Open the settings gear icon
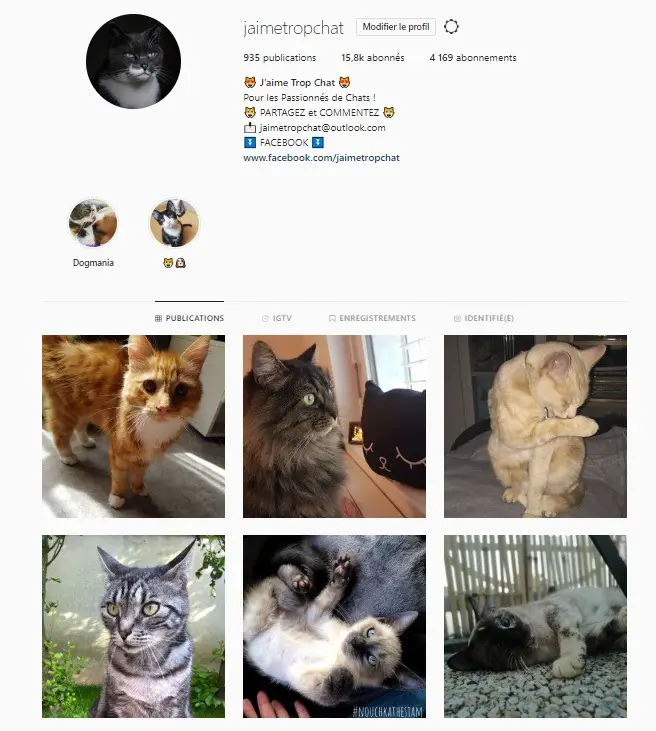The width and height of the screenshot is (656, 731). 451,27
